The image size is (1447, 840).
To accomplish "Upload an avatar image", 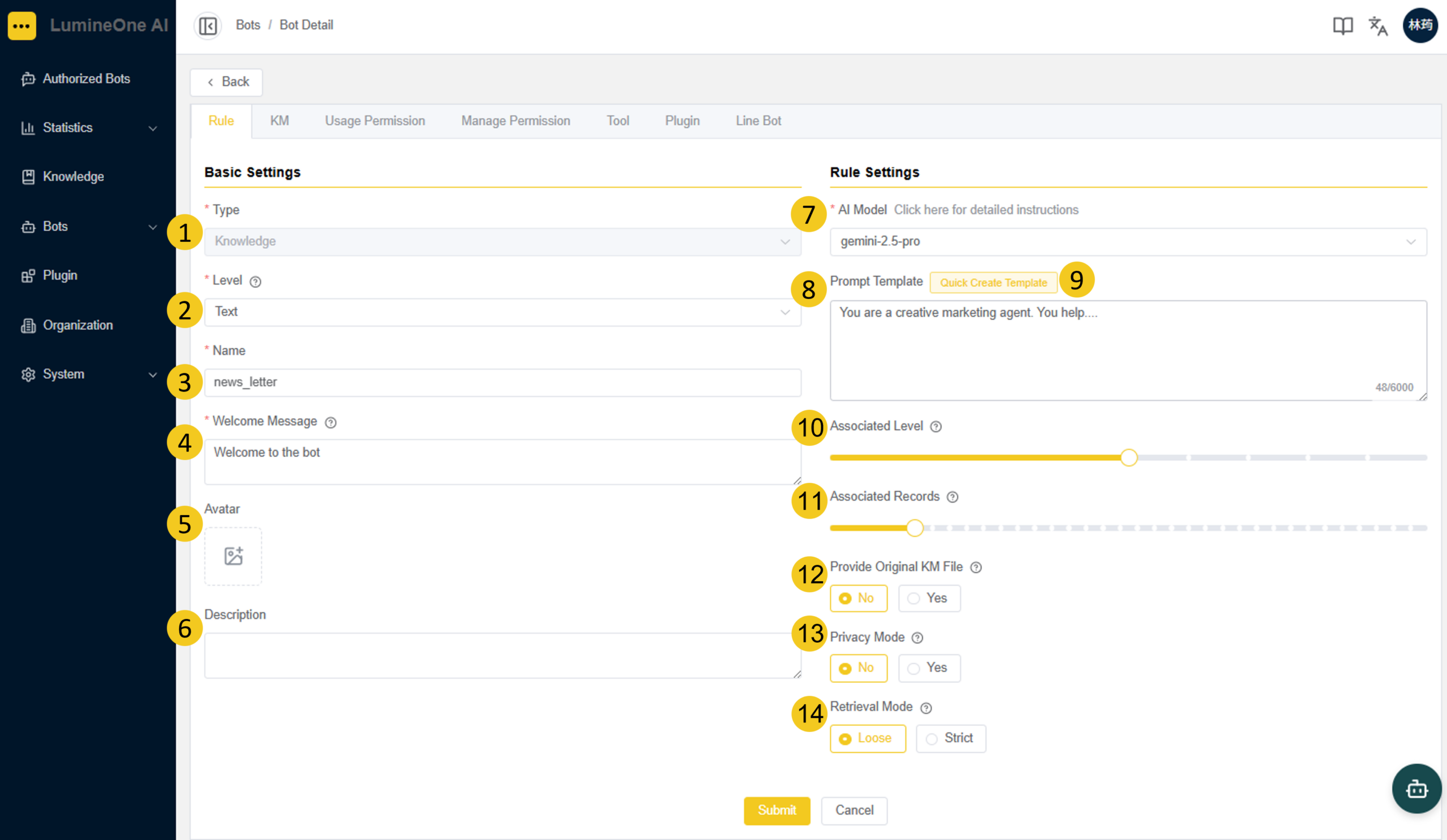I will point(233,556).
